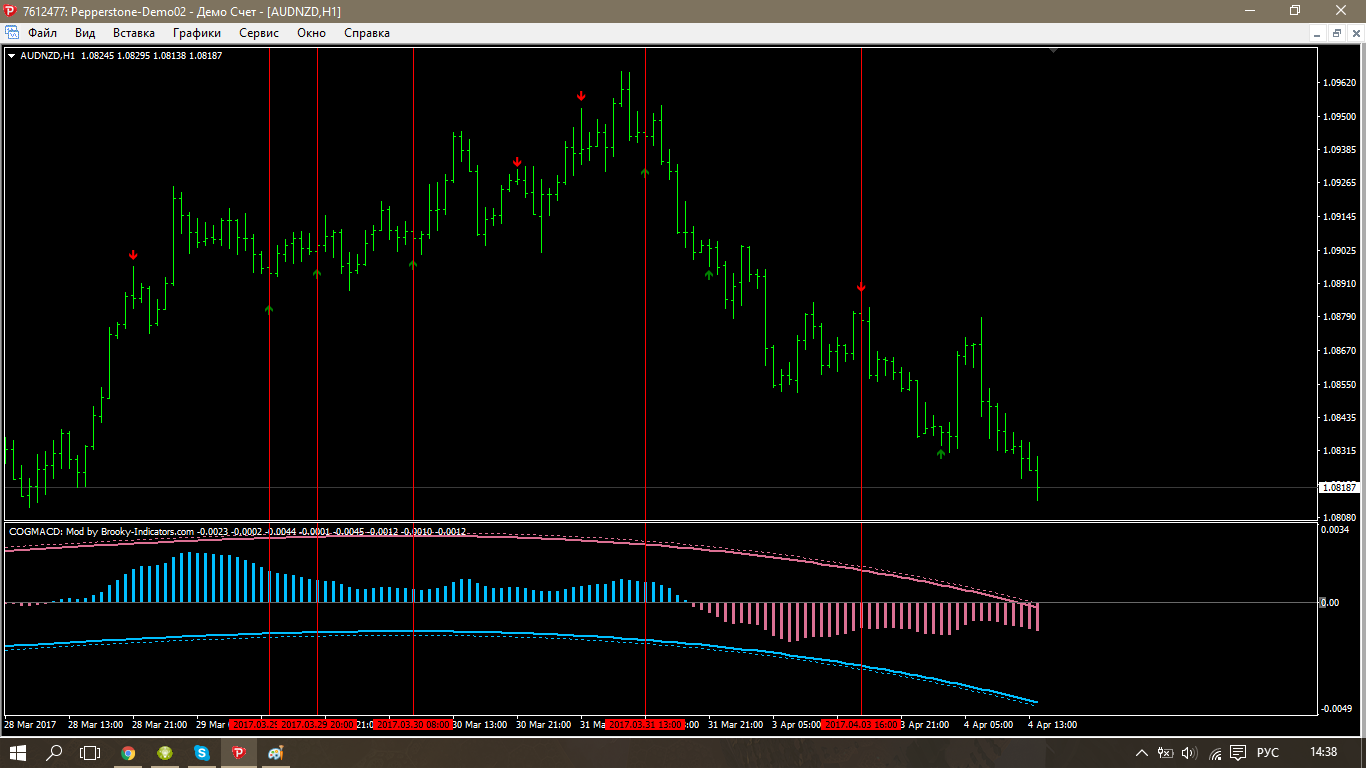Open the Справка menu
The height and width of the screenshot is (768, 1366).
[366, 33]
